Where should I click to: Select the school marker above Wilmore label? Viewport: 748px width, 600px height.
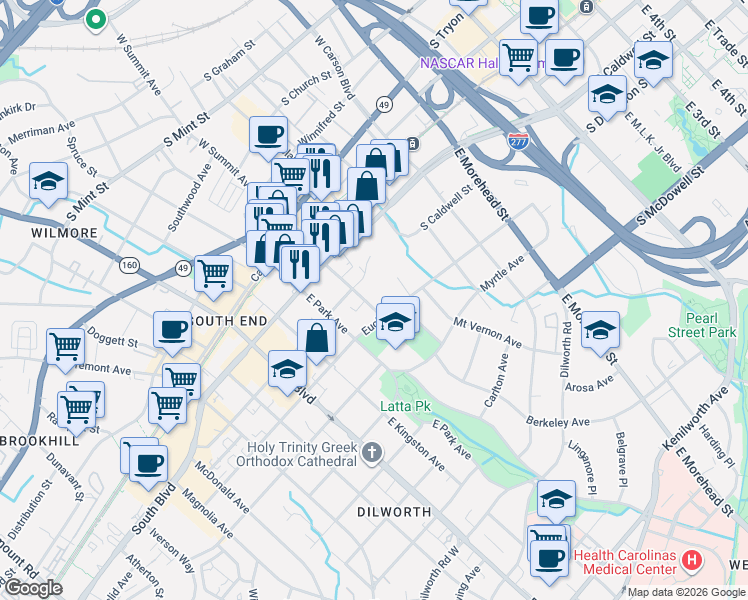tap(48, 184)
